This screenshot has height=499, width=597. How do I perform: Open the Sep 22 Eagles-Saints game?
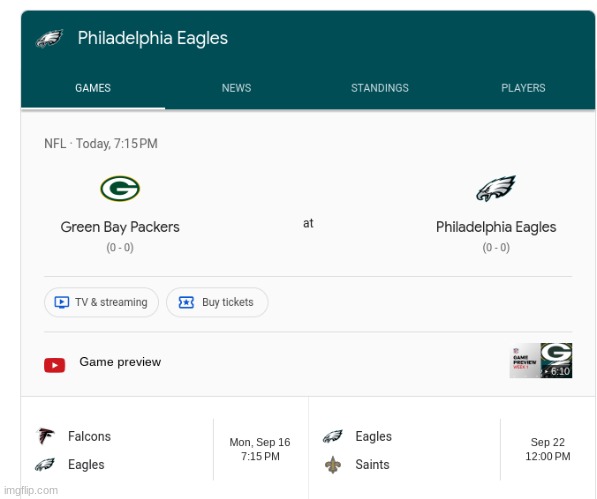click(452, 450)
